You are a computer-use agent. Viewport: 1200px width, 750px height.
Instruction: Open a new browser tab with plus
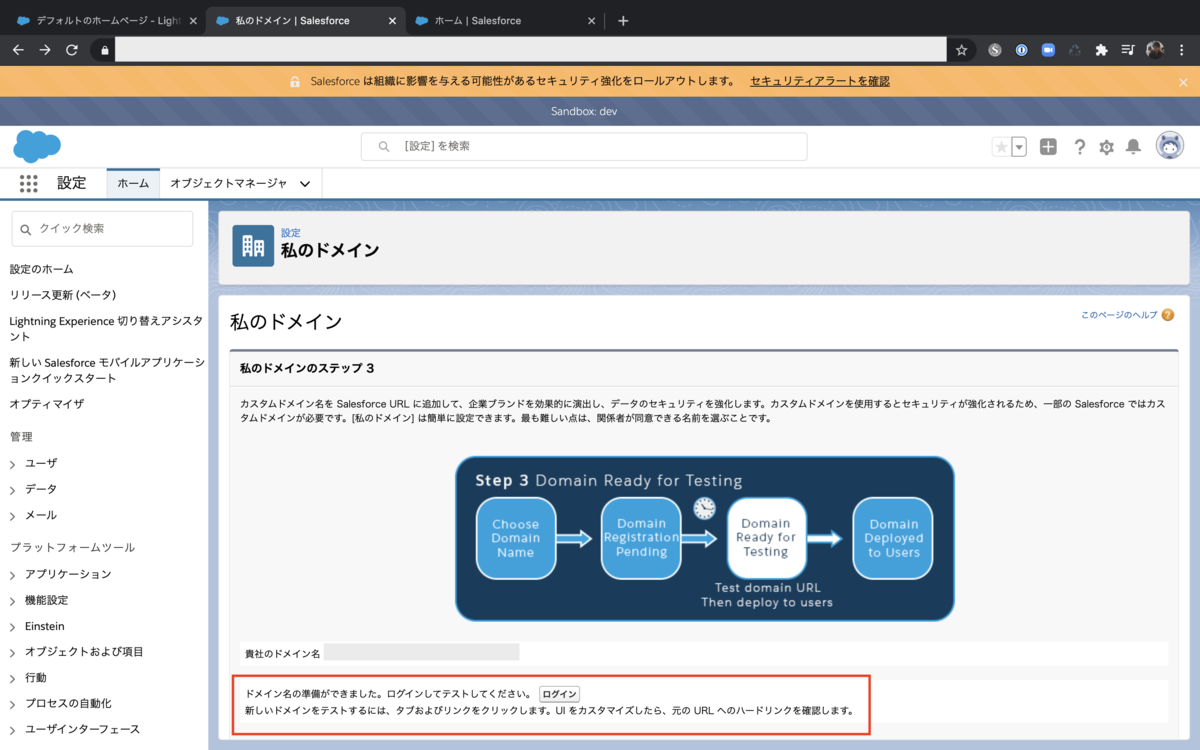click(623, 20)
